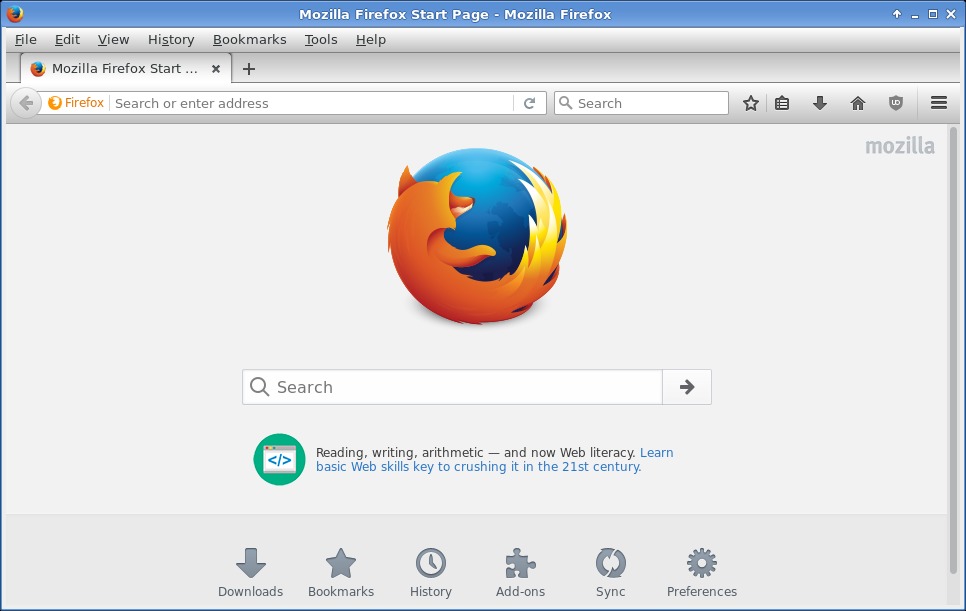Image resolution: width=966 pixels, height=611 pixels.
Task: Open Add-ons puzzle piece launcher
Action: coord(521,573)
